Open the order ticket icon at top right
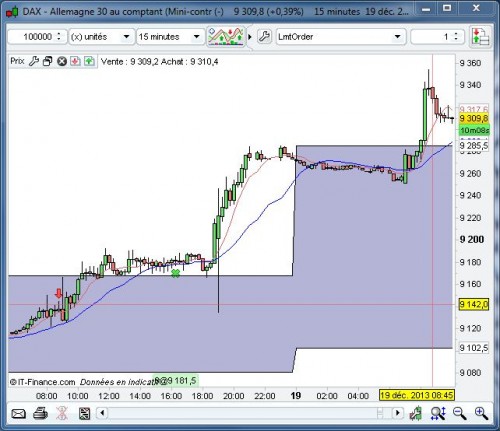Screen dimensions: 500x431 pos(480,36)
